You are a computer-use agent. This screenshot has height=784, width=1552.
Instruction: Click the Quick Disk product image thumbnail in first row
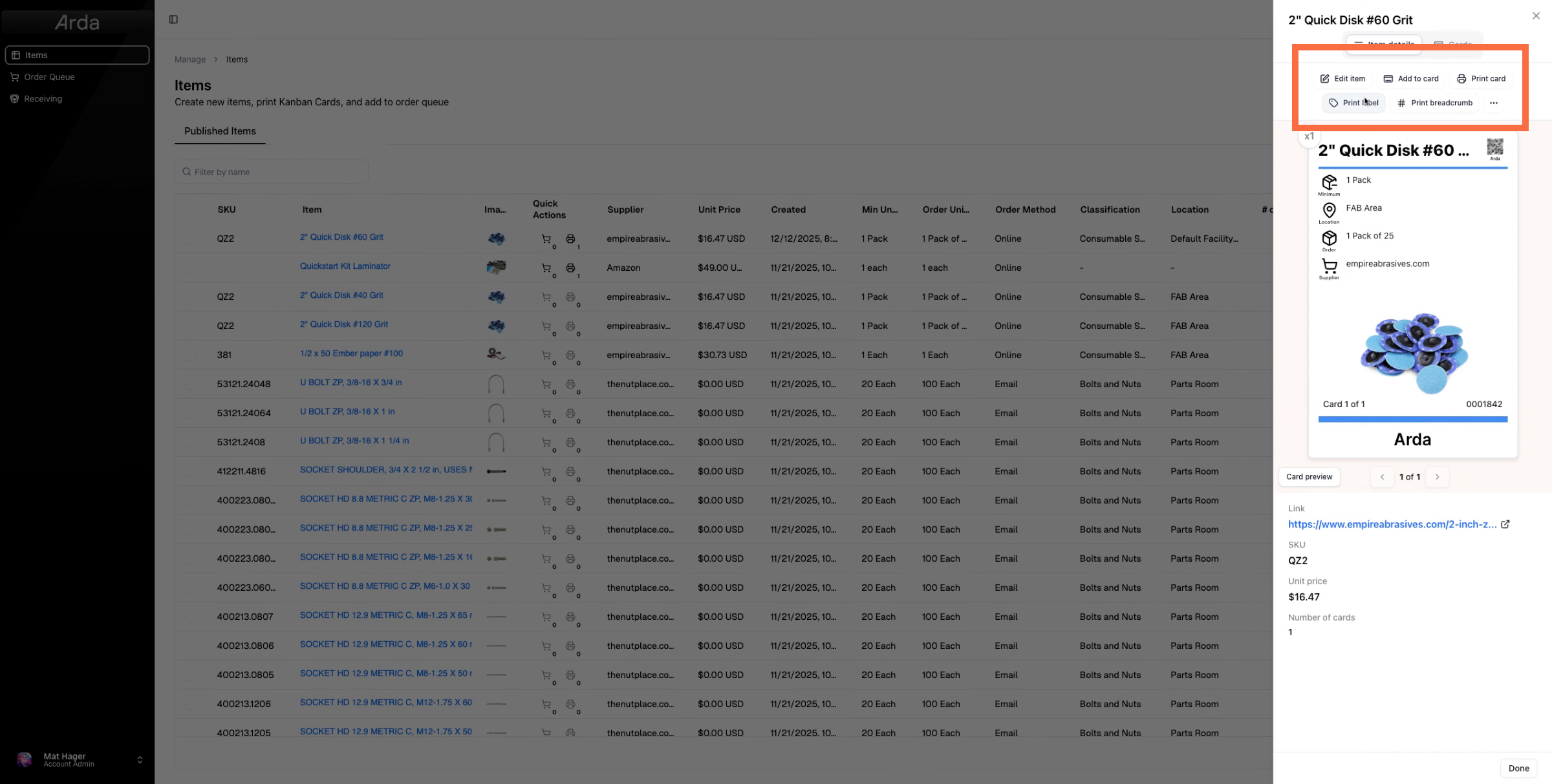pos(496,238)
